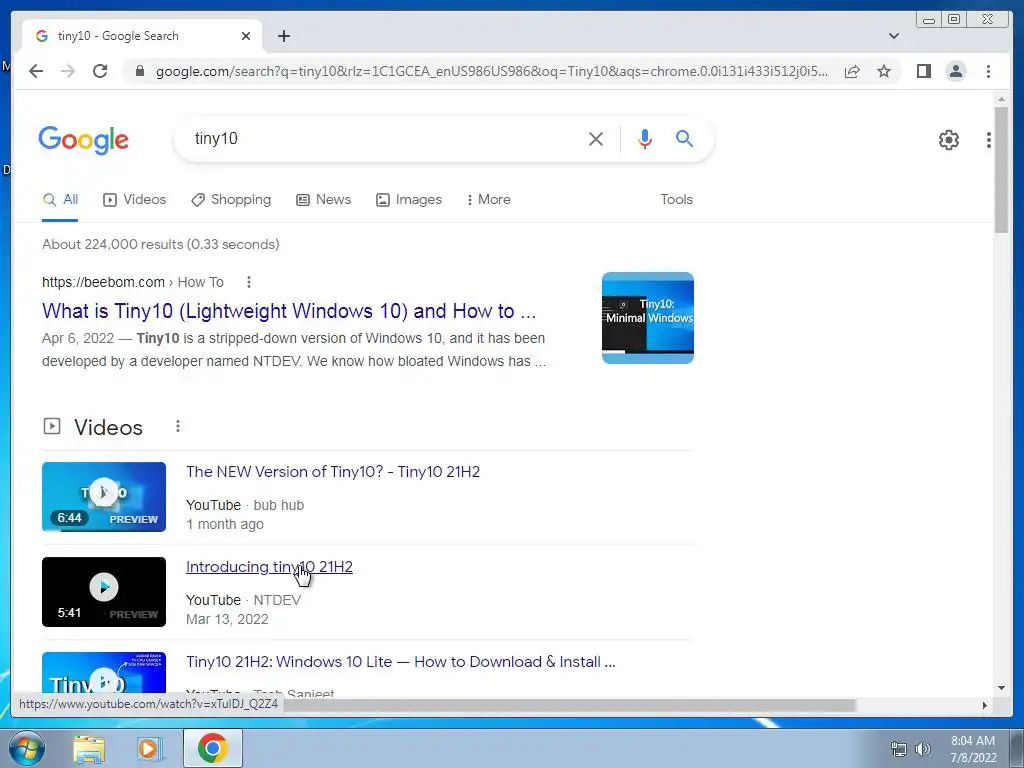Viewport: 1024px width, 768px height.
Task: Switch to the Videos search tab
Action: click(135, 200)
